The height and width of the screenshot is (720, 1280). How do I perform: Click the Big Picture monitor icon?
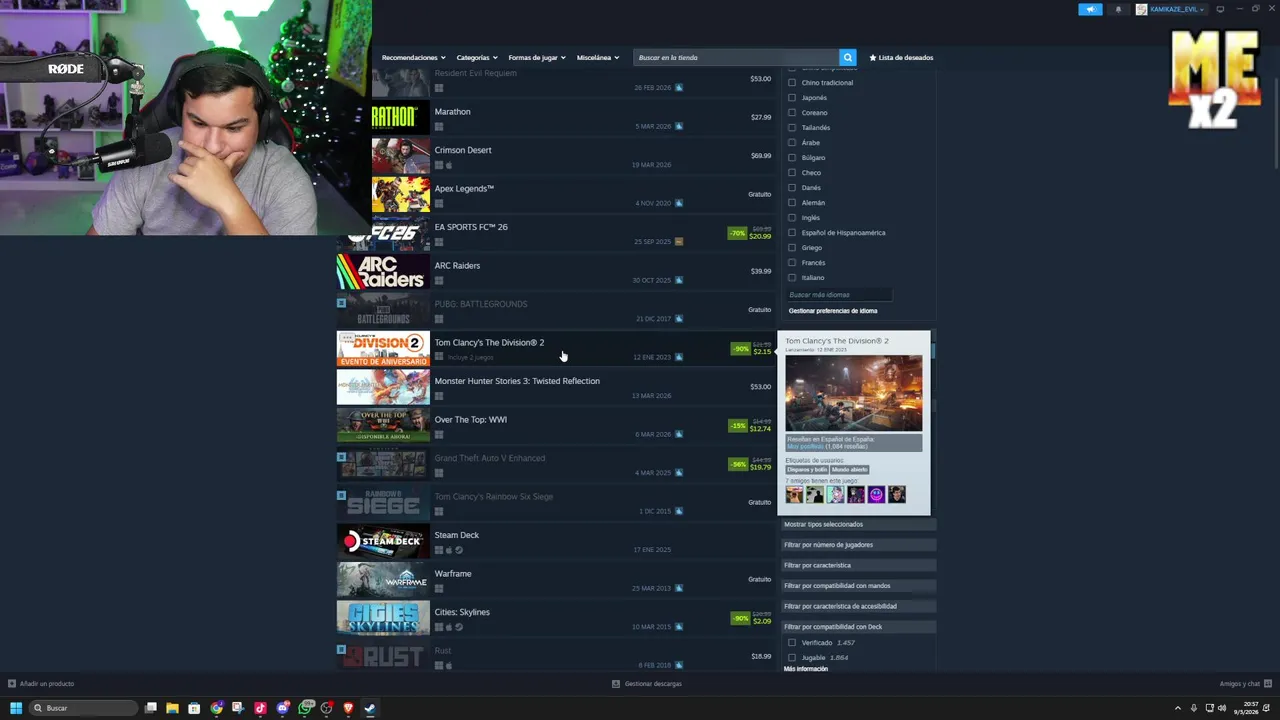tap(1220, 9)
